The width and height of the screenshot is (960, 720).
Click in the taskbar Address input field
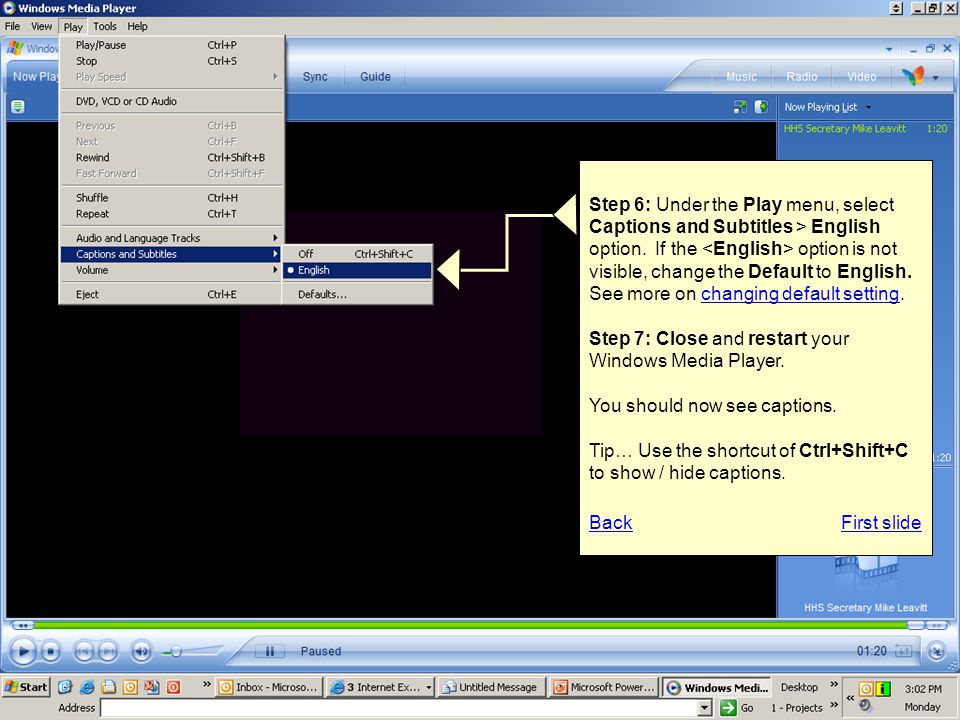400,708
